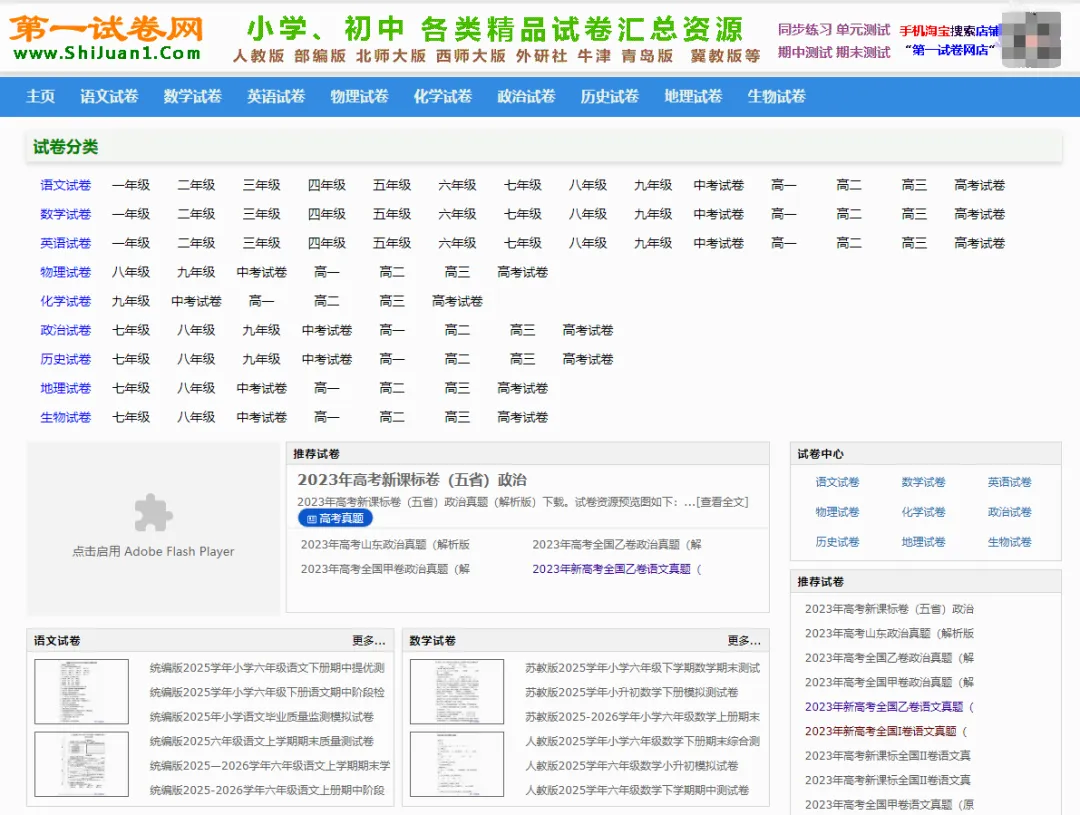The height and width of the screenshot is (815, 1080).
Task: Click 物理试卷 category link in 试卷分类
Action: [x=65, y=272]
